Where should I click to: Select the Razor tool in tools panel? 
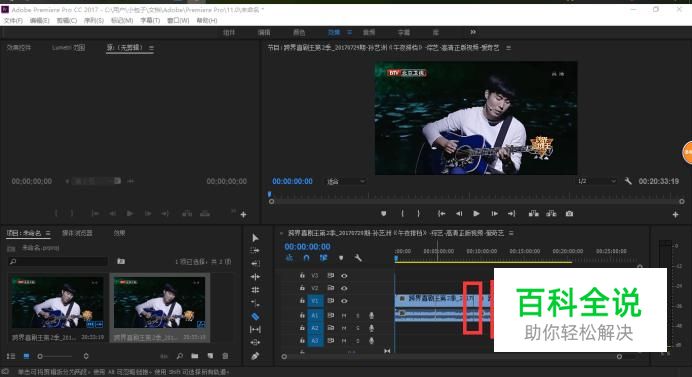[255, 316]
